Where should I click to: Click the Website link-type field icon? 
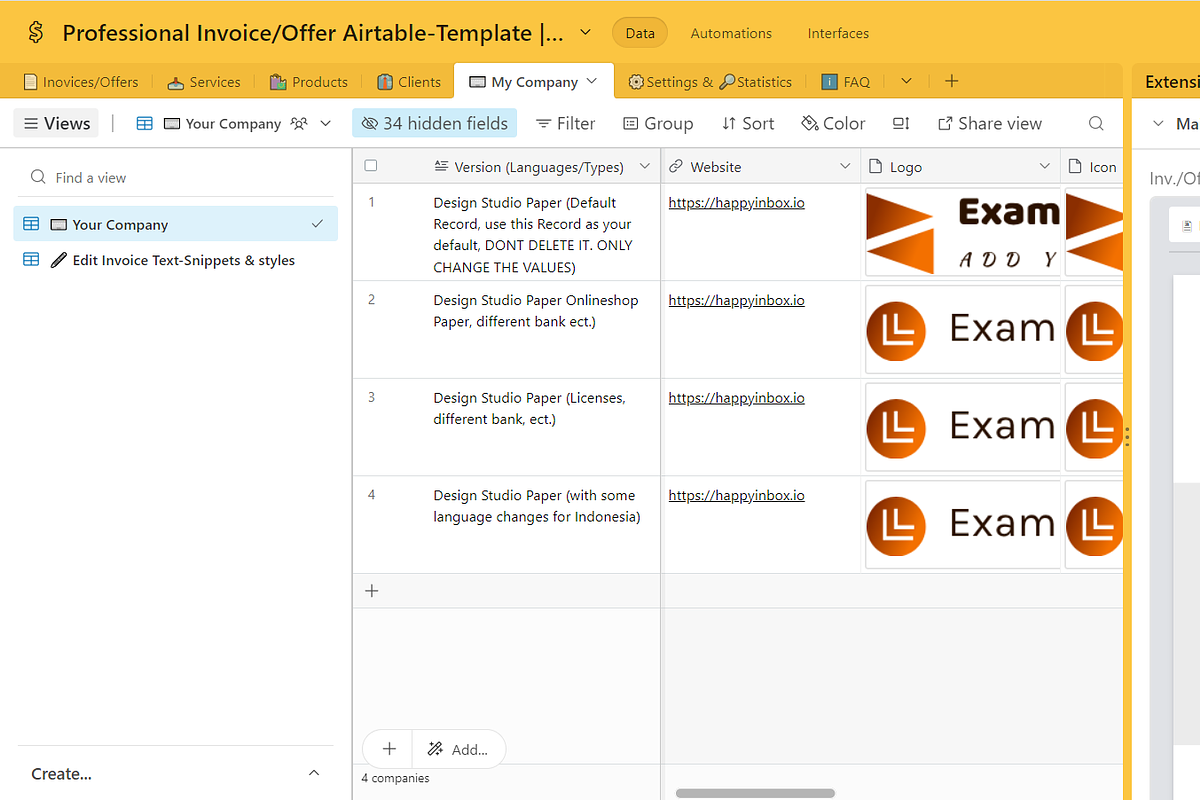click(676, 167)
